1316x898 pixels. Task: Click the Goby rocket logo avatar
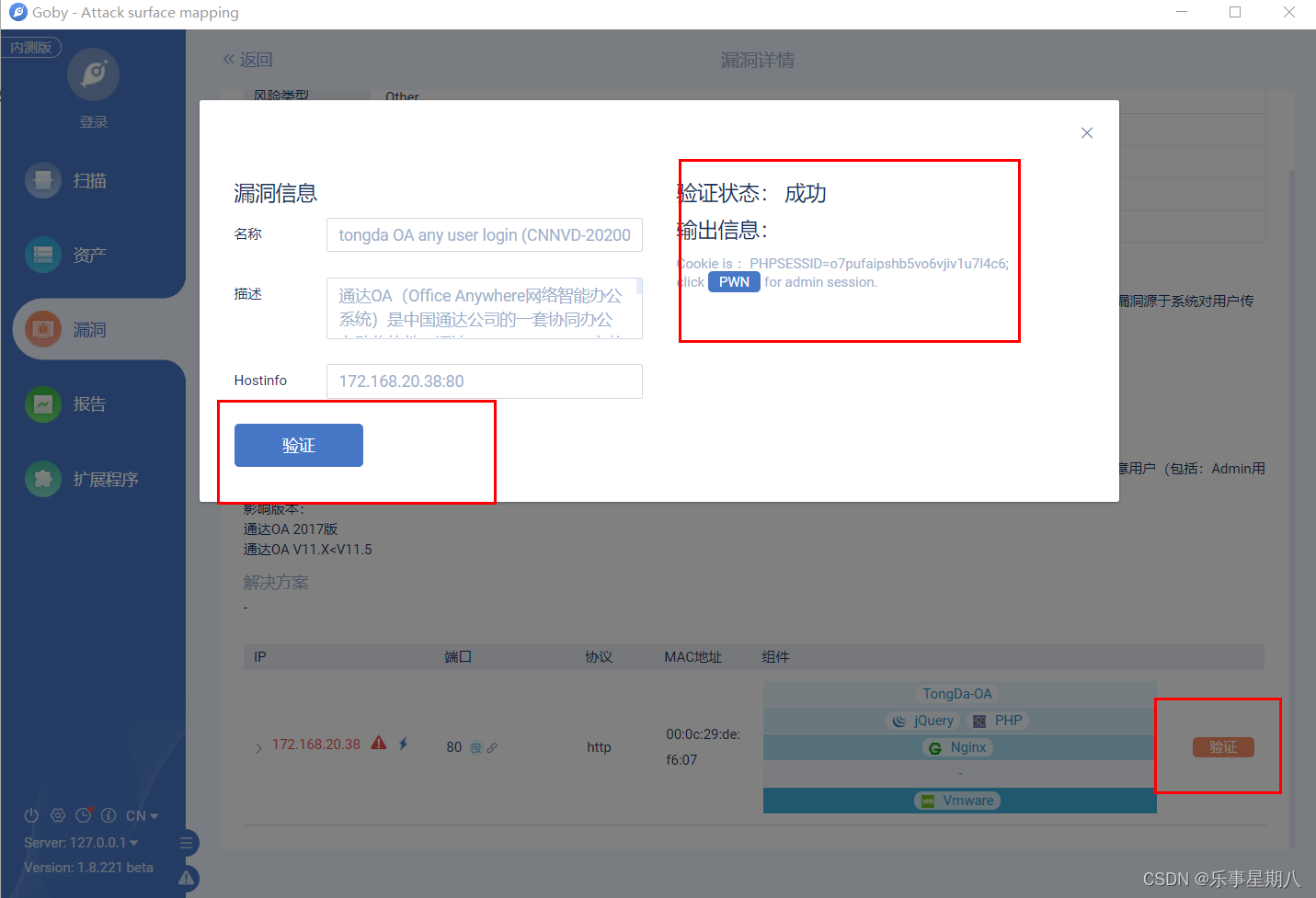[x=93, y=74]
